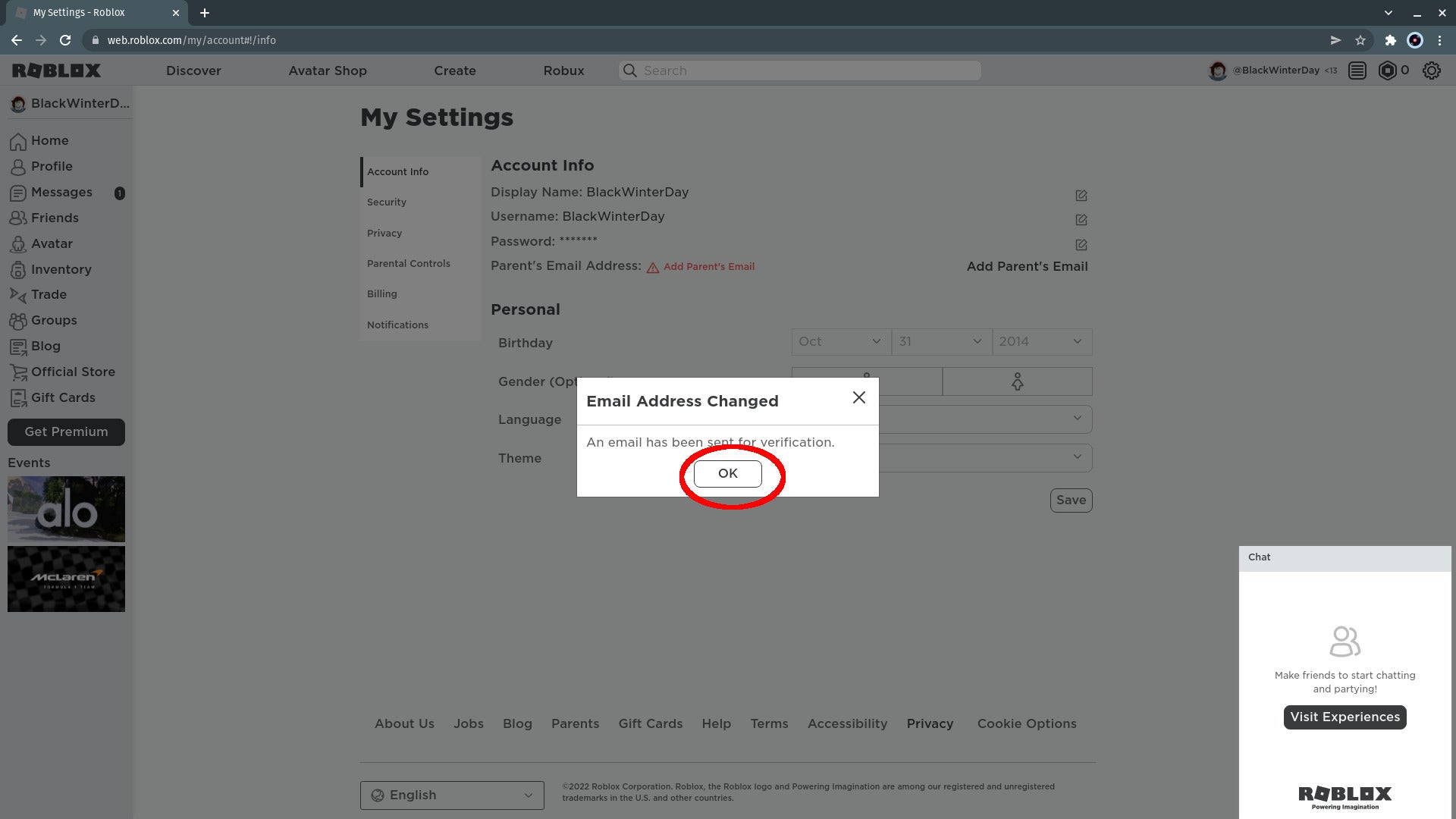The height and width of the screenshot is (819, 1456).
Task: Switch to Account Info settings tab
Action: 421,172
